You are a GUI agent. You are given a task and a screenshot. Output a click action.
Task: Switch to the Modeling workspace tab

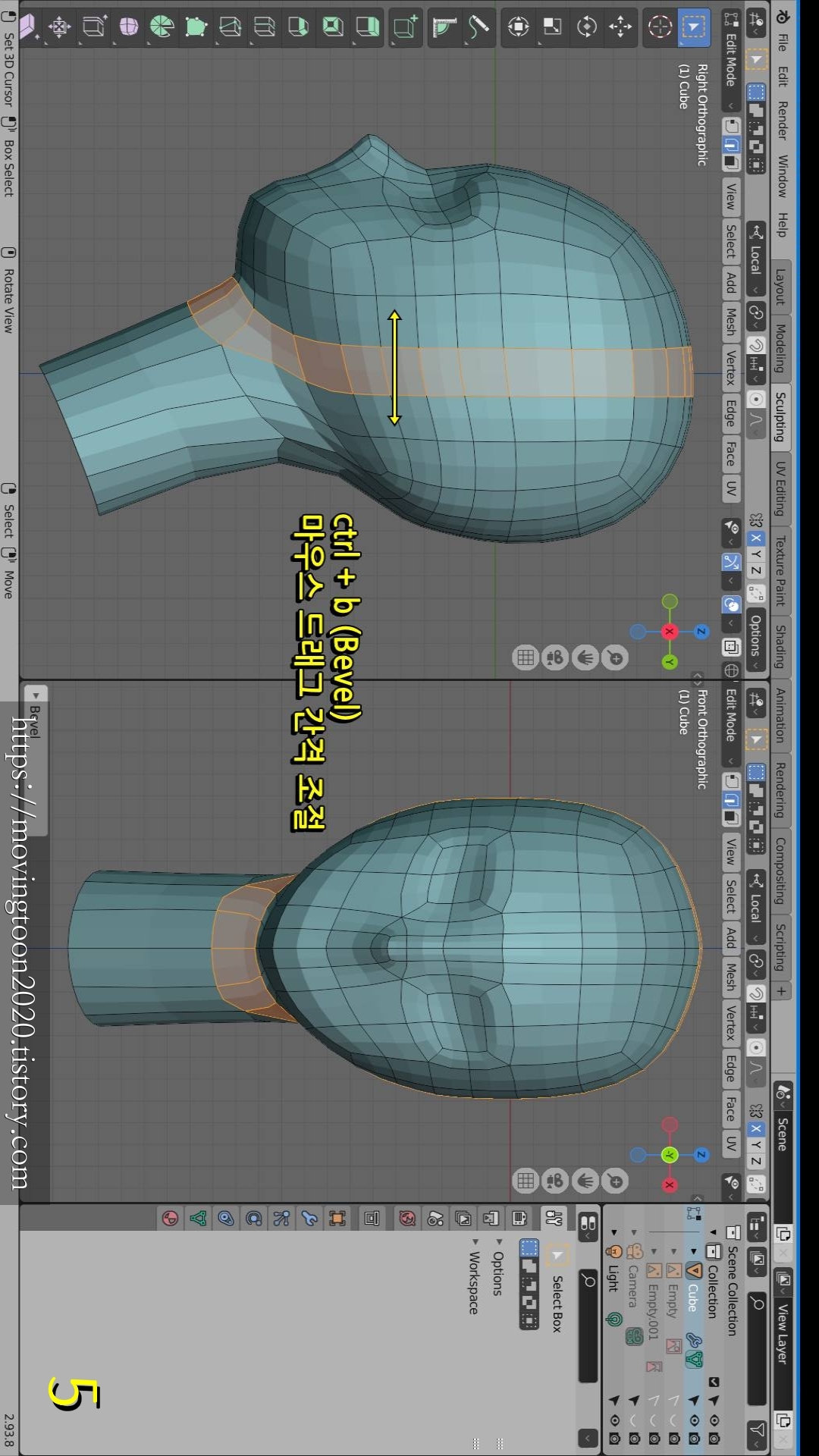(x=780, y=348)
